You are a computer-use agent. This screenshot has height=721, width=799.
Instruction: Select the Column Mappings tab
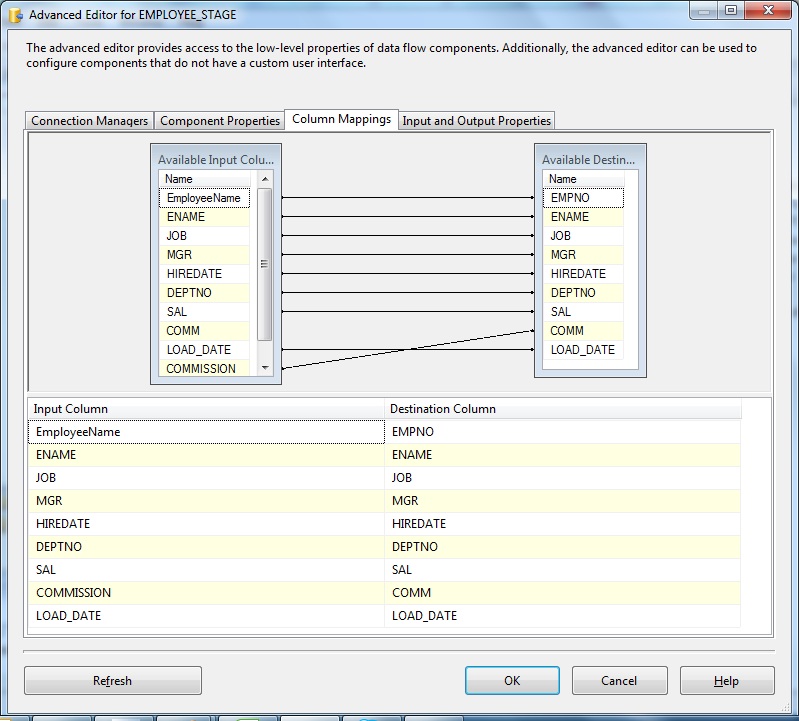(x=341, y=119)
